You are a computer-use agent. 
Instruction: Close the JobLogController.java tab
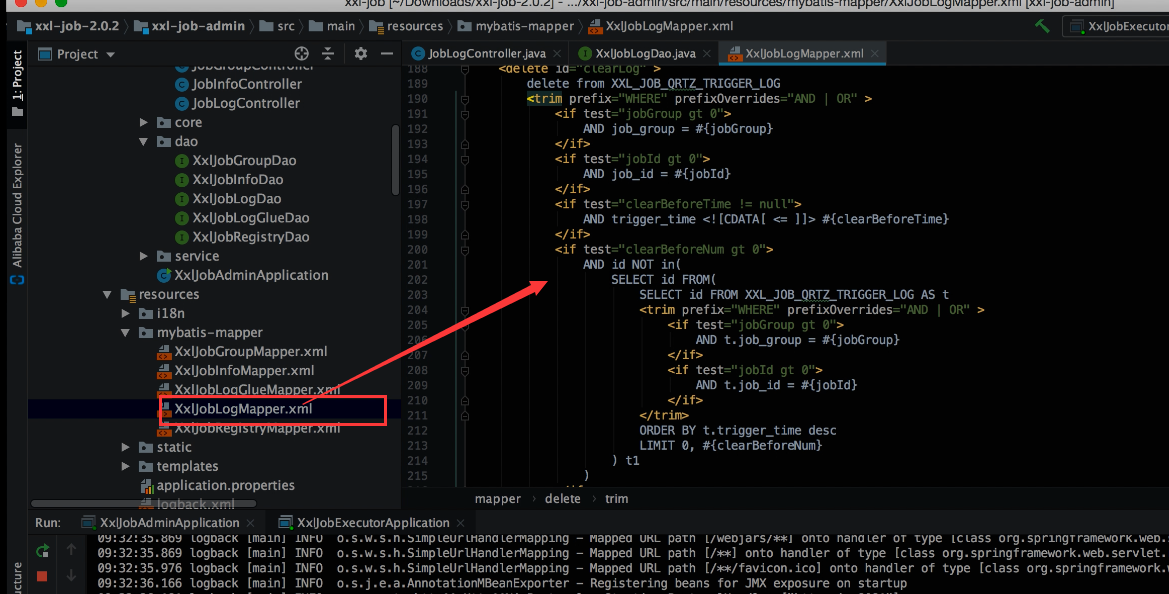point(557,54)
